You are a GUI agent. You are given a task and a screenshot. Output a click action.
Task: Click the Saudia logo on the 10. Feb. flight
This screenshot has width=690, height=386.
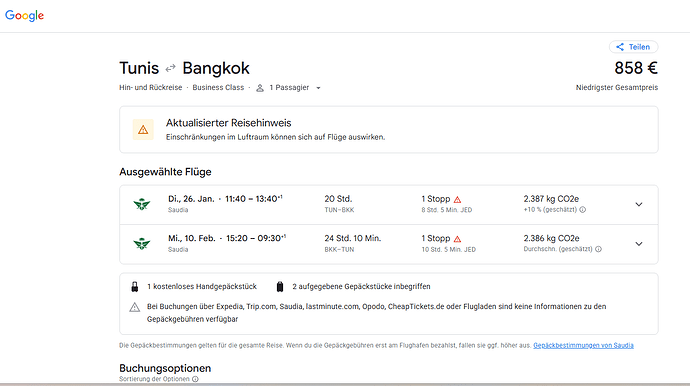pos(142,243)
